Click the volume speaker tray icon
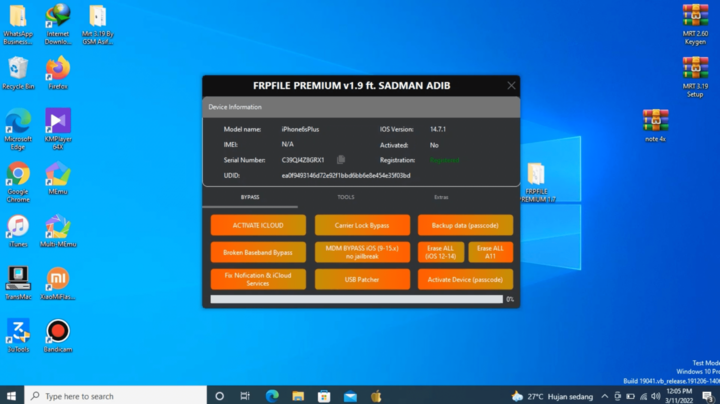720x404 pixels. point(656,396)
